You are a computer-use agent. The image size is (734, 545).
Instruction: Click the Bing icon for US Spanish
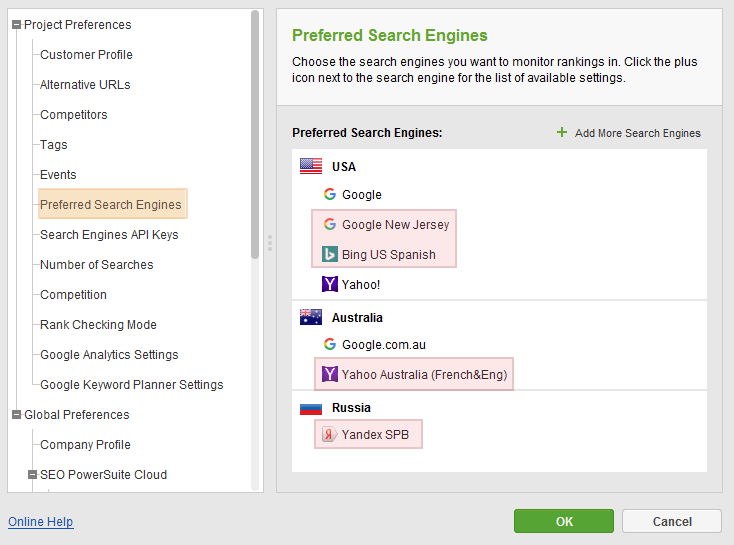(x=330, y=254)
